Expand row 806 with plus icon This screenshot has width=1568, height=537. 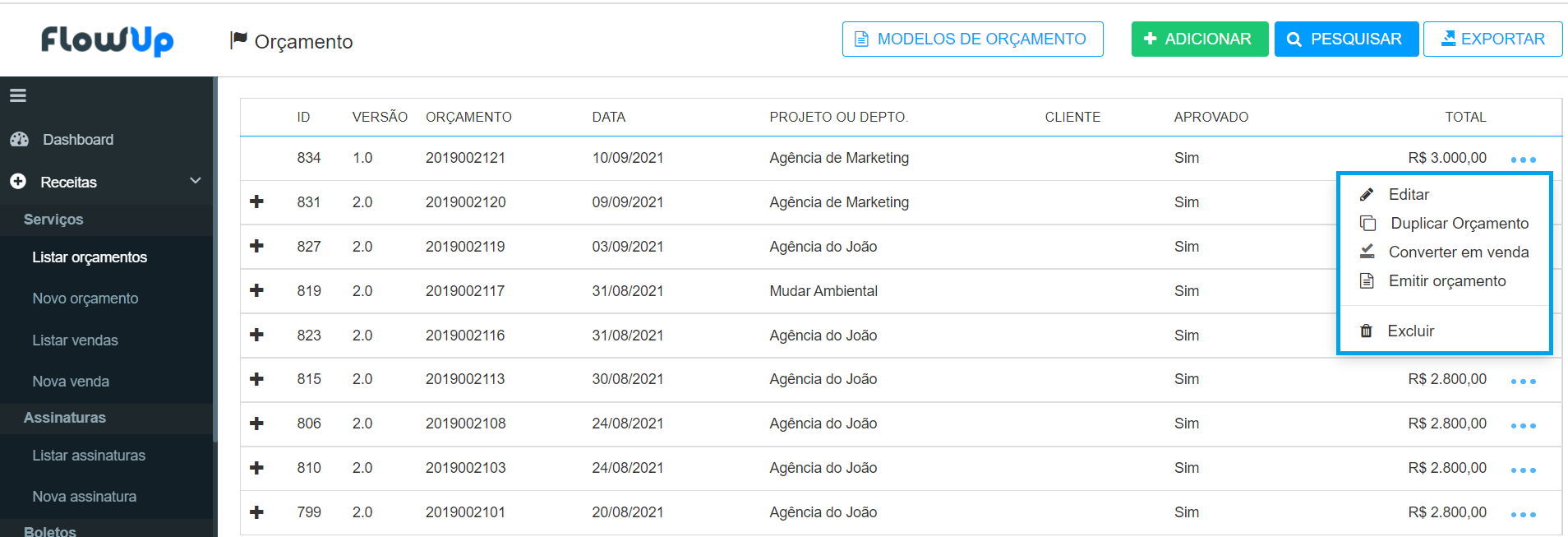256,424
